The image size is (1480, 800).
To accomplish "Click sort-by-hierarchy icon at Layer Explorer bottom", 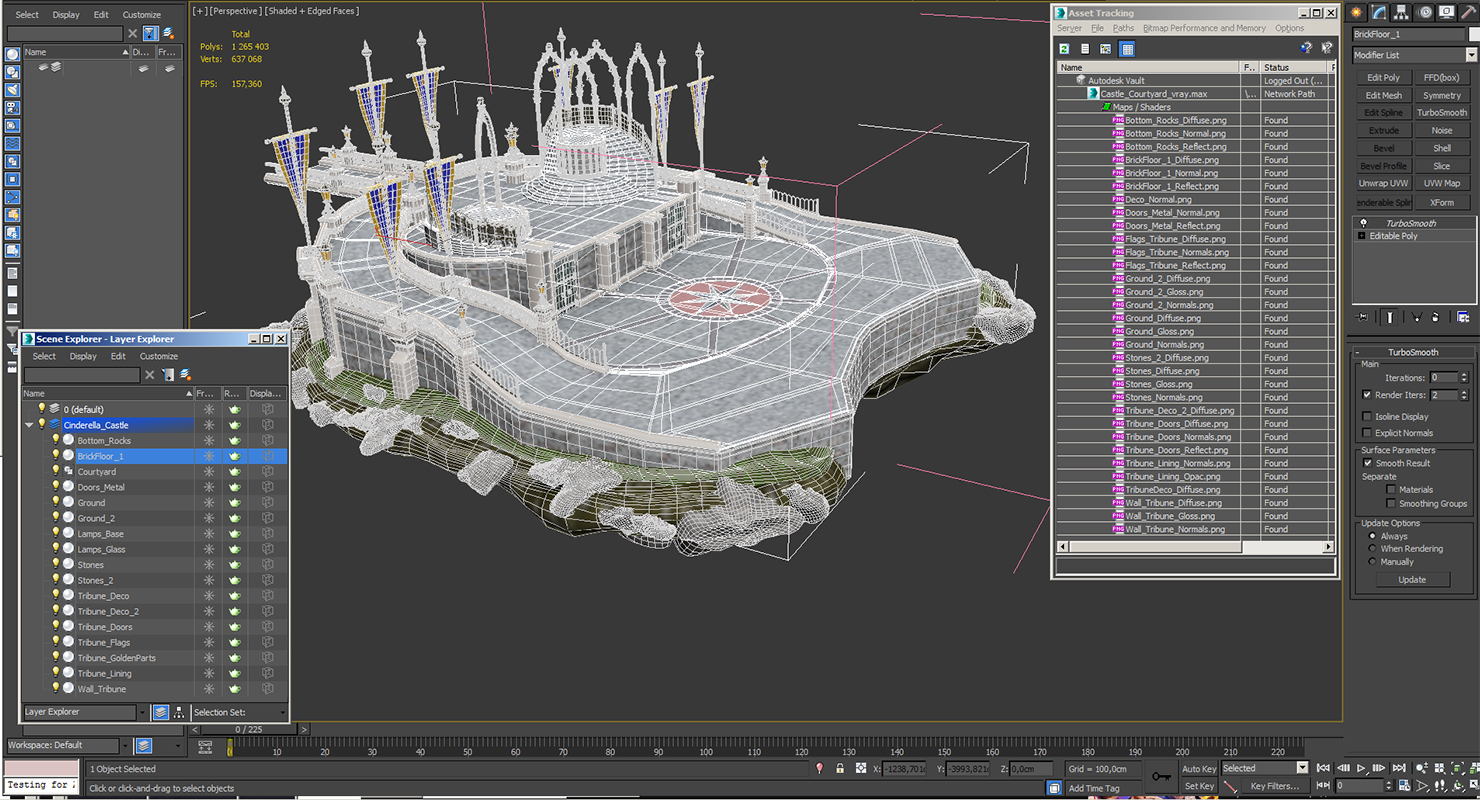I will (178, 712).
